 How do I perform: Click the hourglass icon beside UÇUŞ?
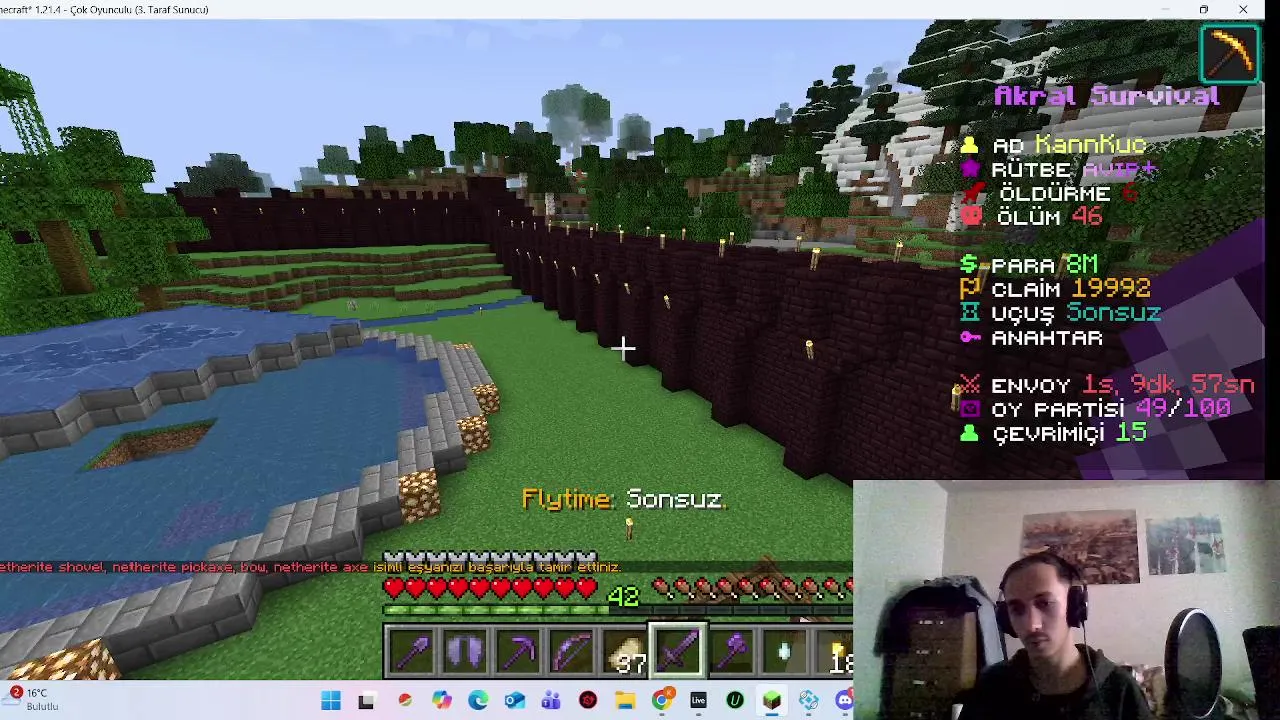click(969, 313)
